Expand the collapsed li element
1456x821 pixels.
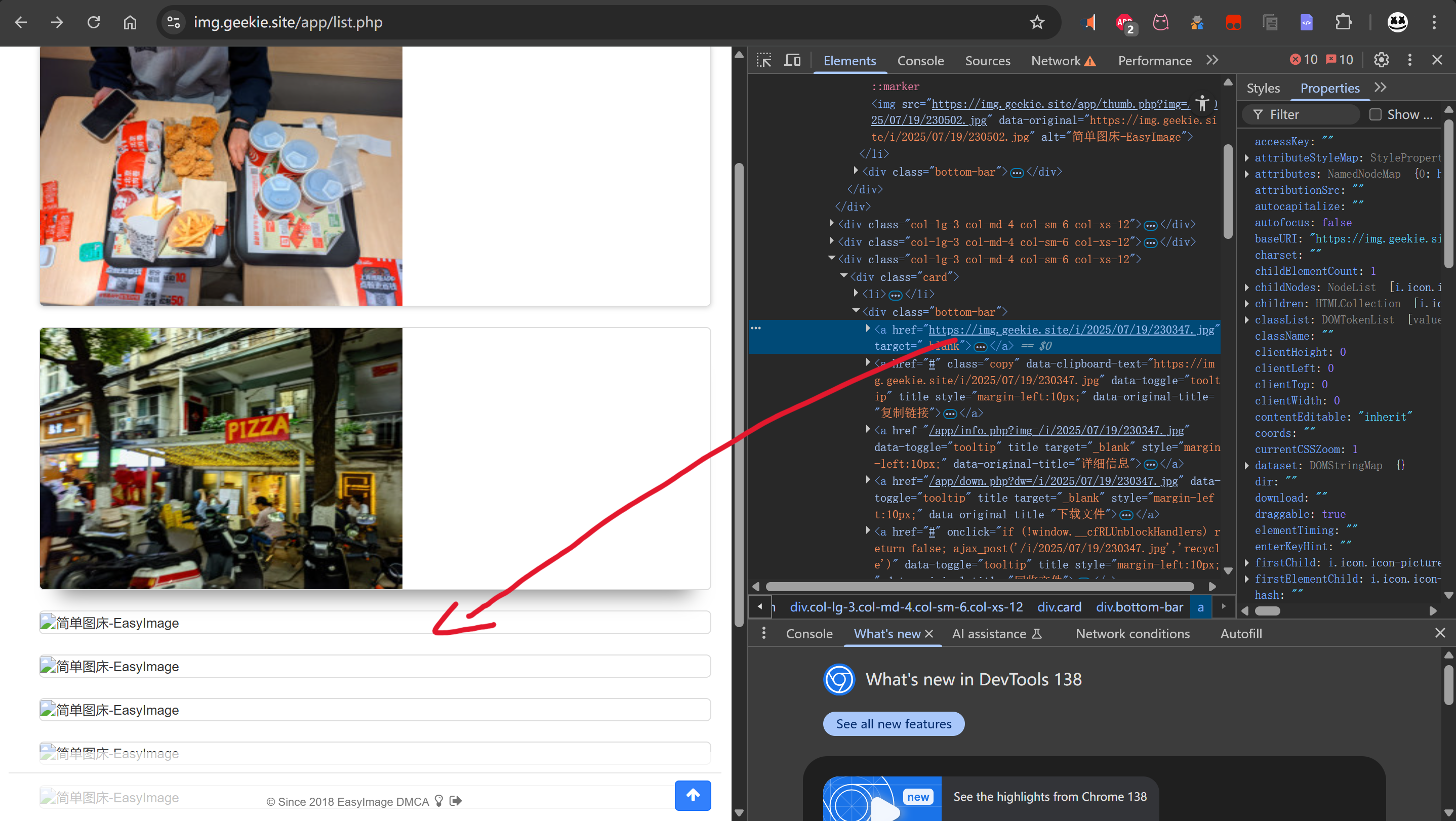point(856,293)
